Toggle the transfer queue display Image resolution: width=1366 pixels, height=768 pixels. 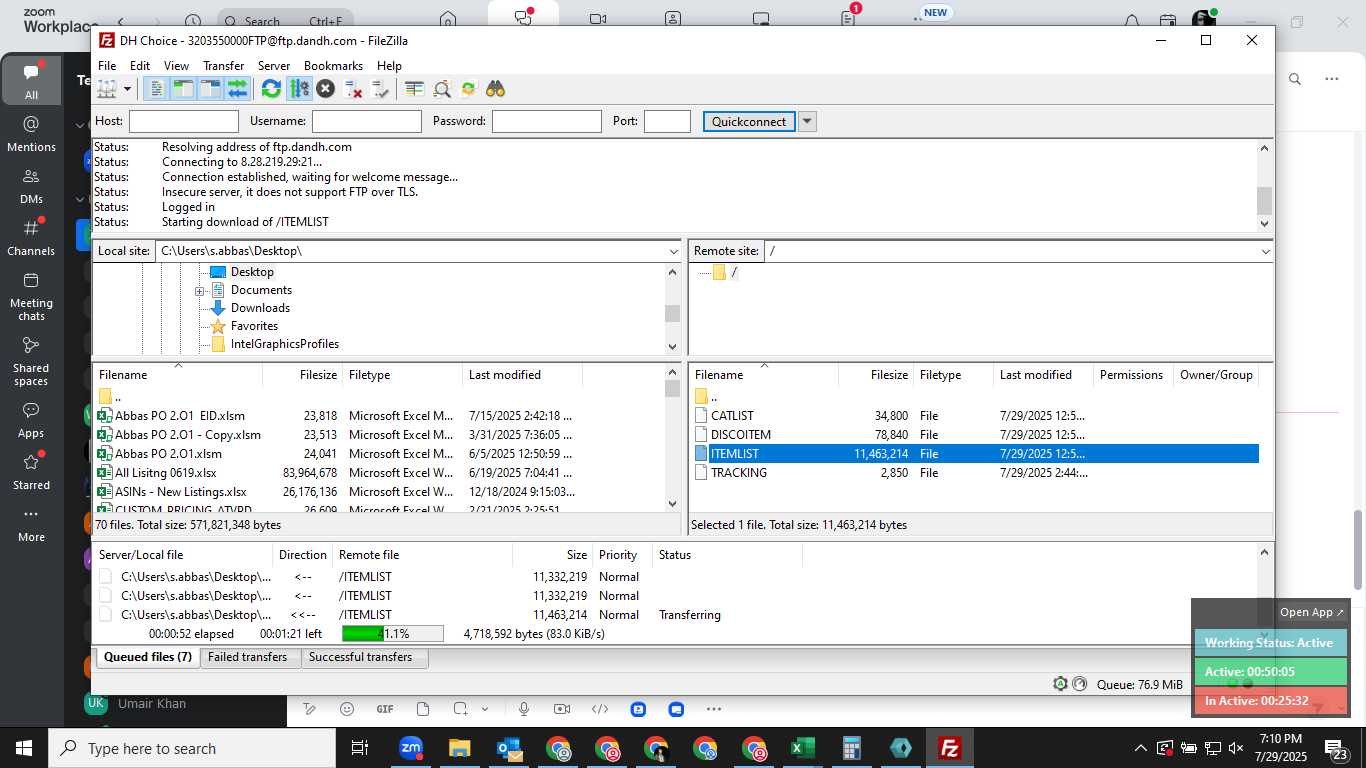[x=237, y=89]
